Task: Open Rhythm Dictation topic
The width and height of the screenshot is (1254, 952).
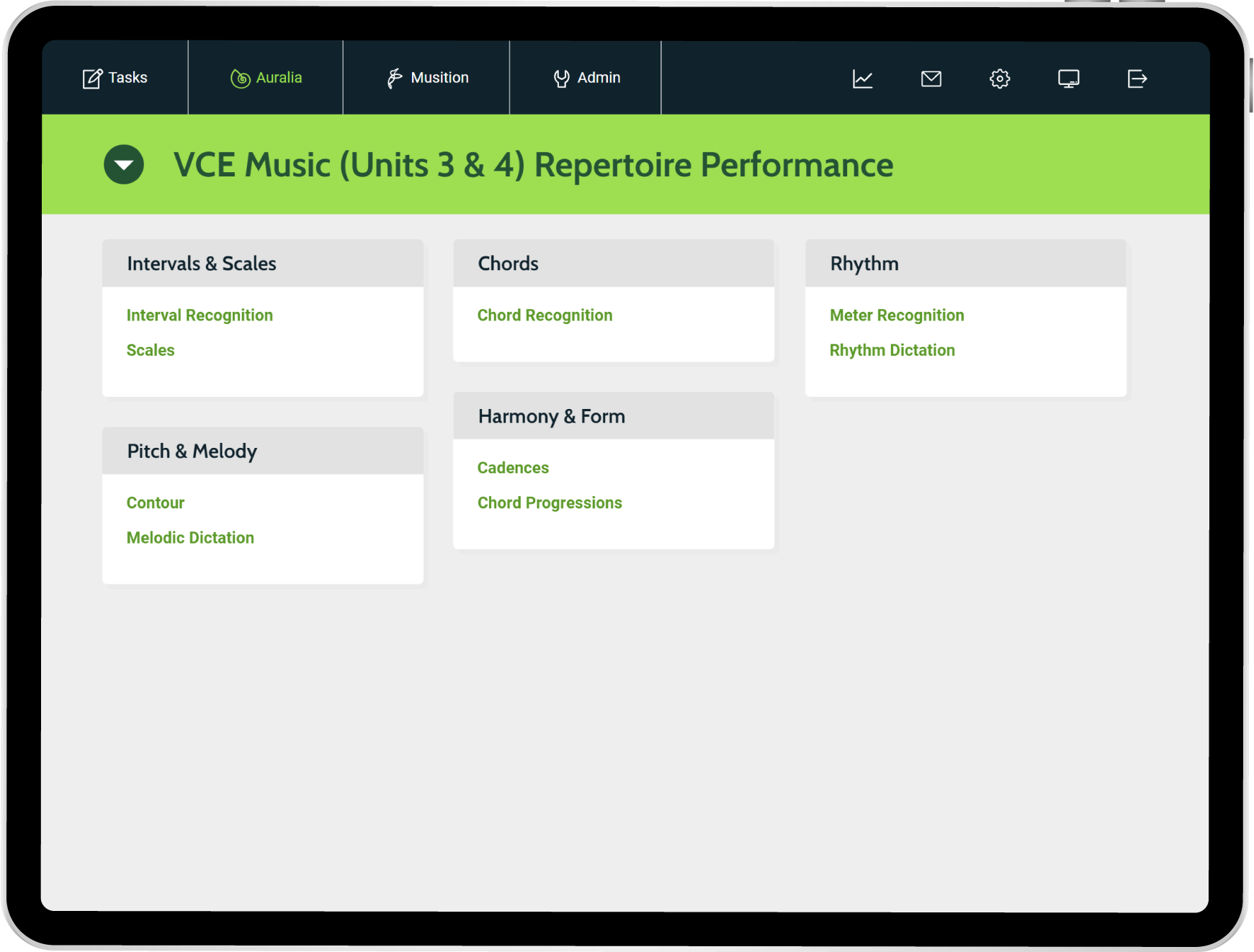Action: tap(892, 350)
